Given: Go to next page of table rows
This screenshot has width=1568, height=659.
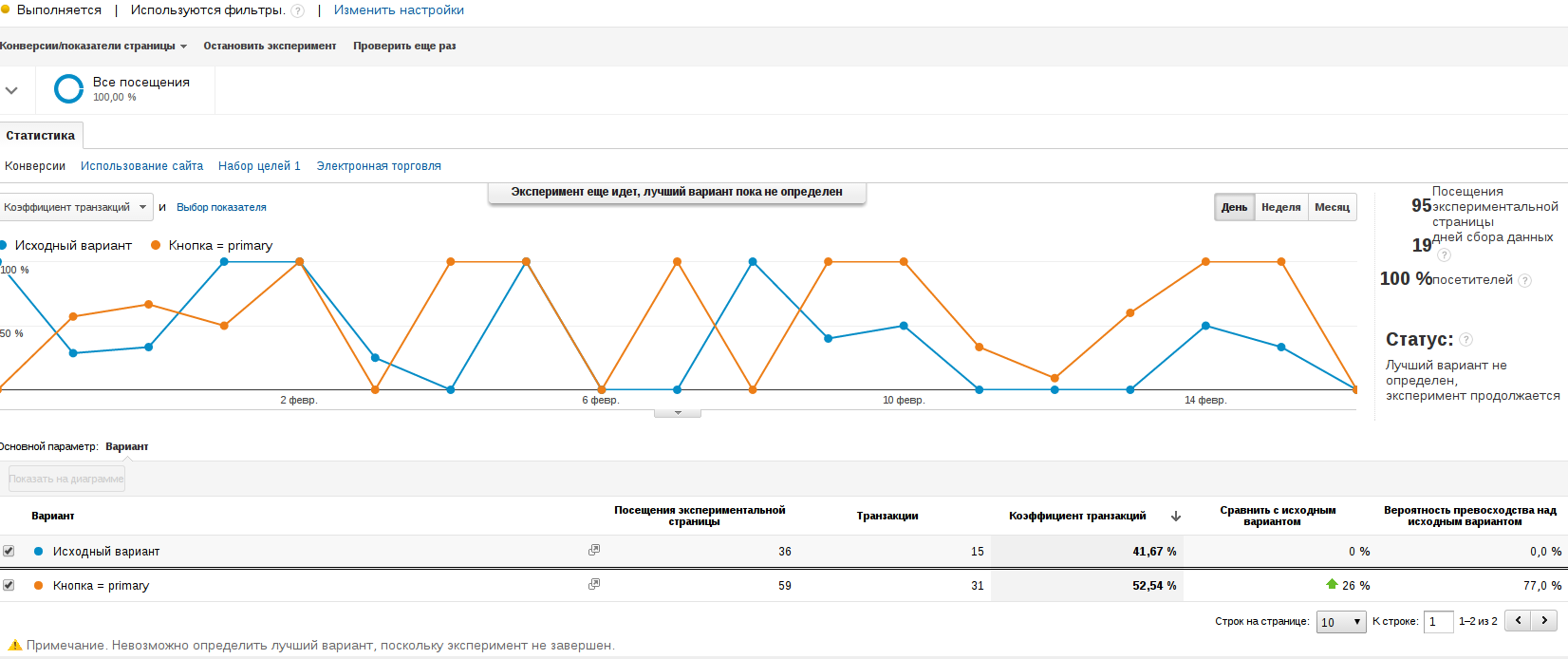Looking at the screenshot, I should [x=1545, y=621].
